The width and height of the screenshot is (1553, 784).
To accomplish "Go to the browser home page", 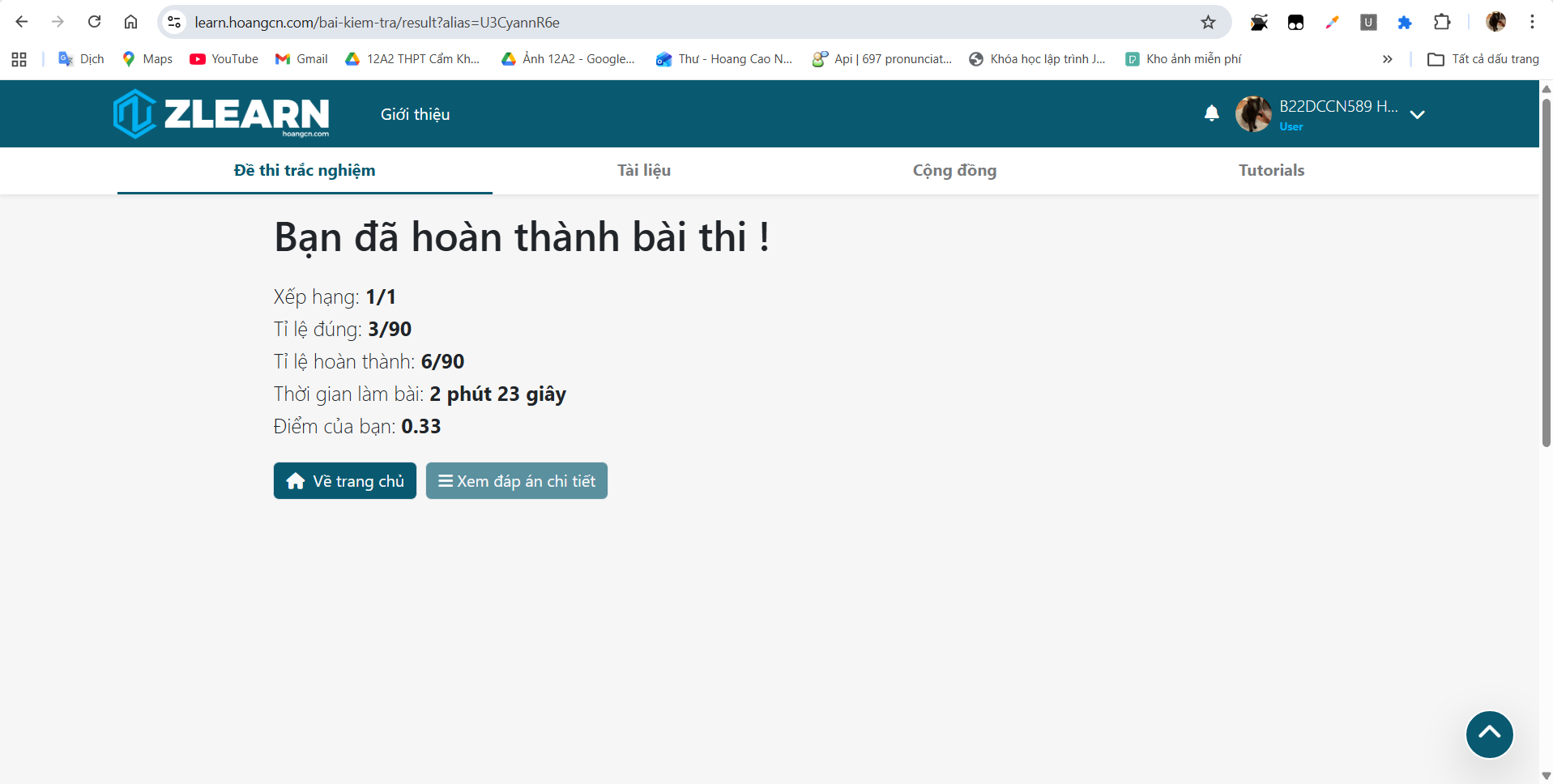I will (130, 22).
